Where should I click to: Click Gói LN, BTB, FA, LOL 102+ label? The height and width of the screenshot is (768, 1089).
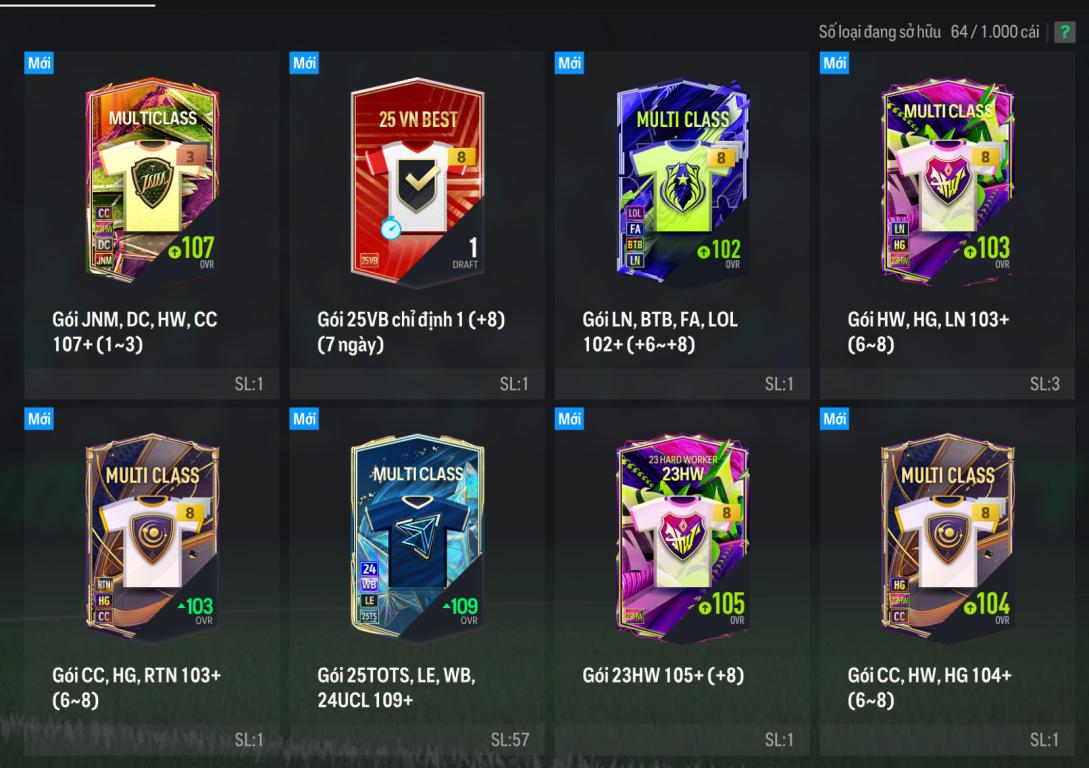(x=660, y=331)
